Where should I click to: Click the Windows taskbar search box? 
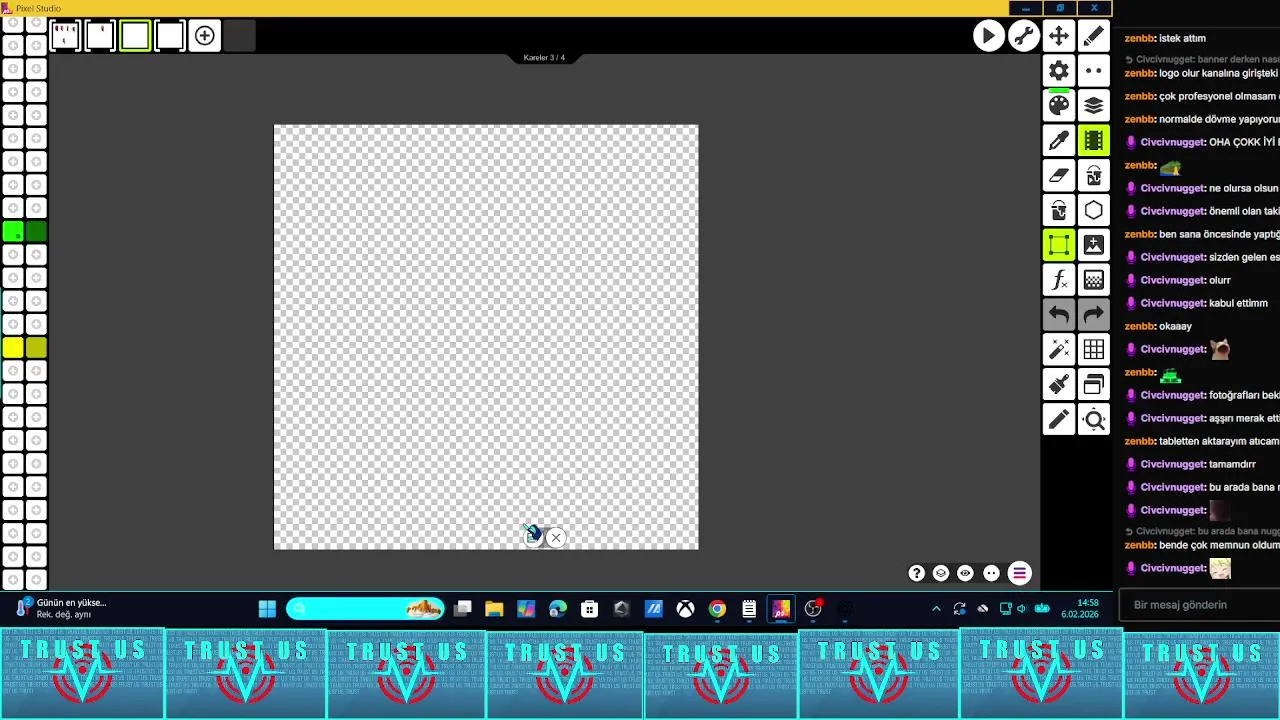coord(365,609)
